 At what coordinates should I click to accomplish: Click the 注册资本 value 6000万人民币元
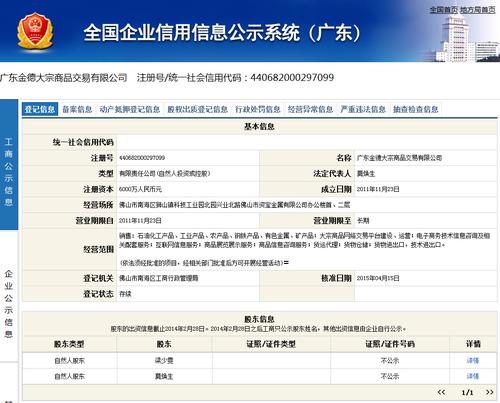(x=140, y=189)
